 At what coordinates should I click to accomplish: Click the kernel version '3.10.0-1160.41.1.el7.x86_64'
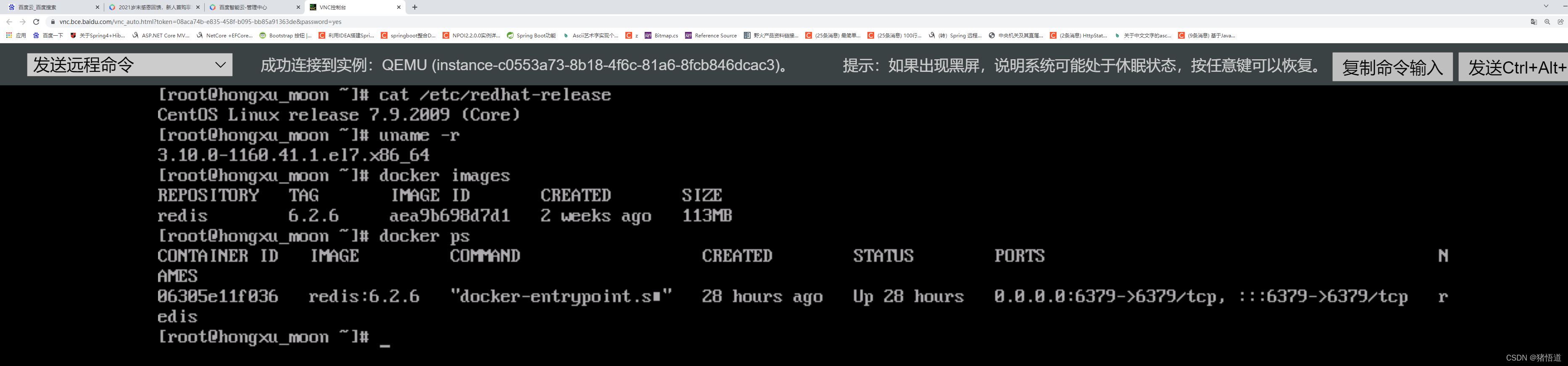tap(293, 155)
